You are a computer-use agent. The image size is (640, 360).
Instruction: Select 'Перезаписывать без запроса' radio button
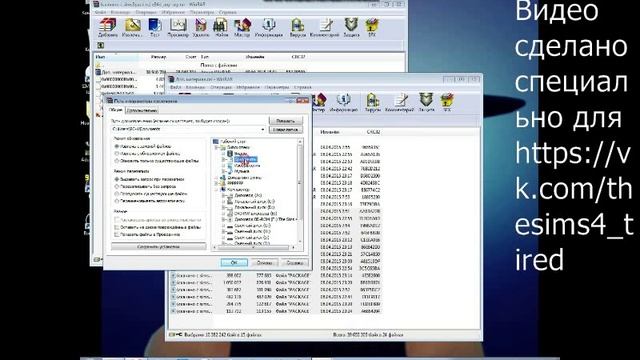[x=117, y=187]
